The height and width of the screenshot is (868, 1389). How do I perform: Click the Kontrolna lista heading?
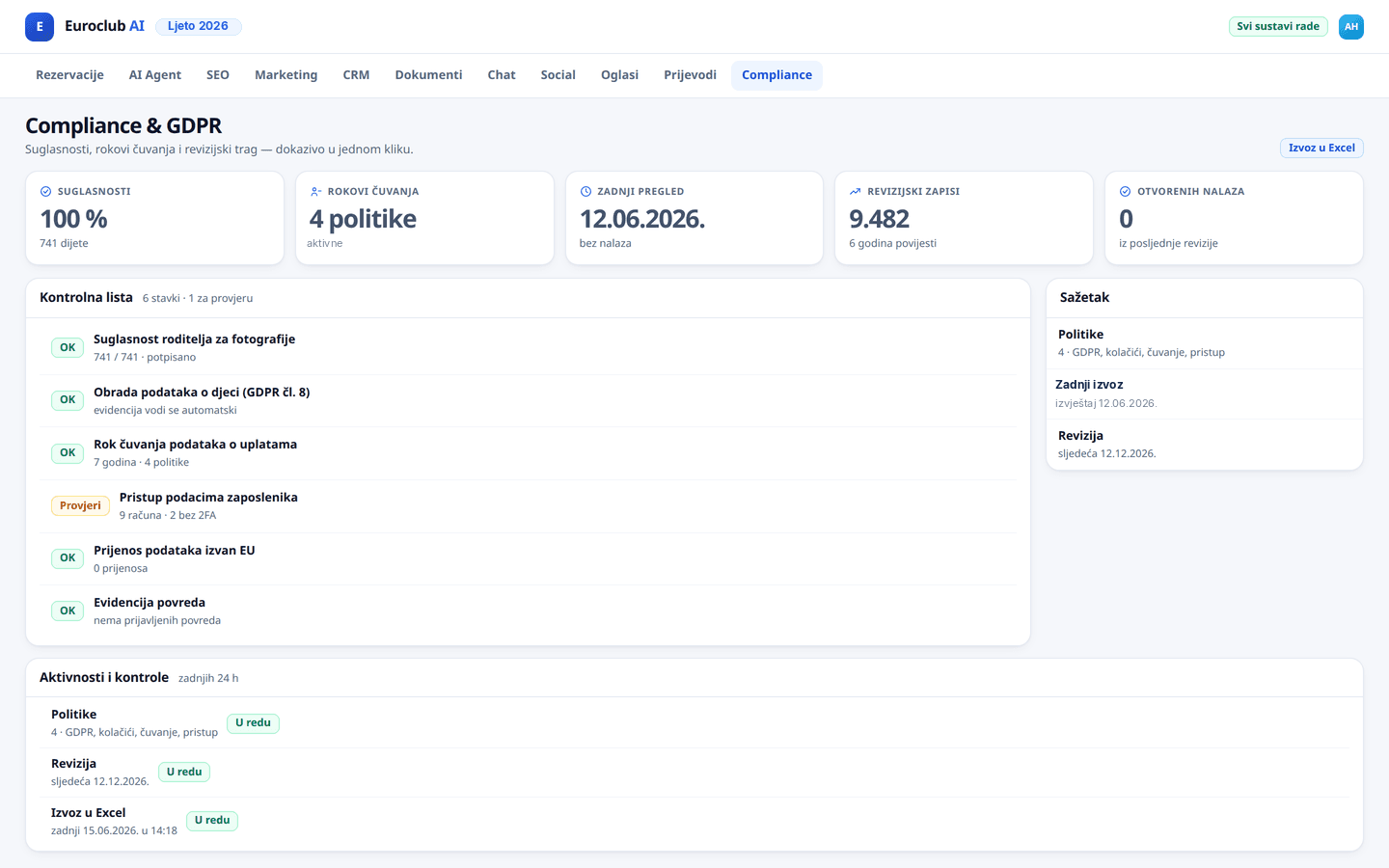[86, 298]
